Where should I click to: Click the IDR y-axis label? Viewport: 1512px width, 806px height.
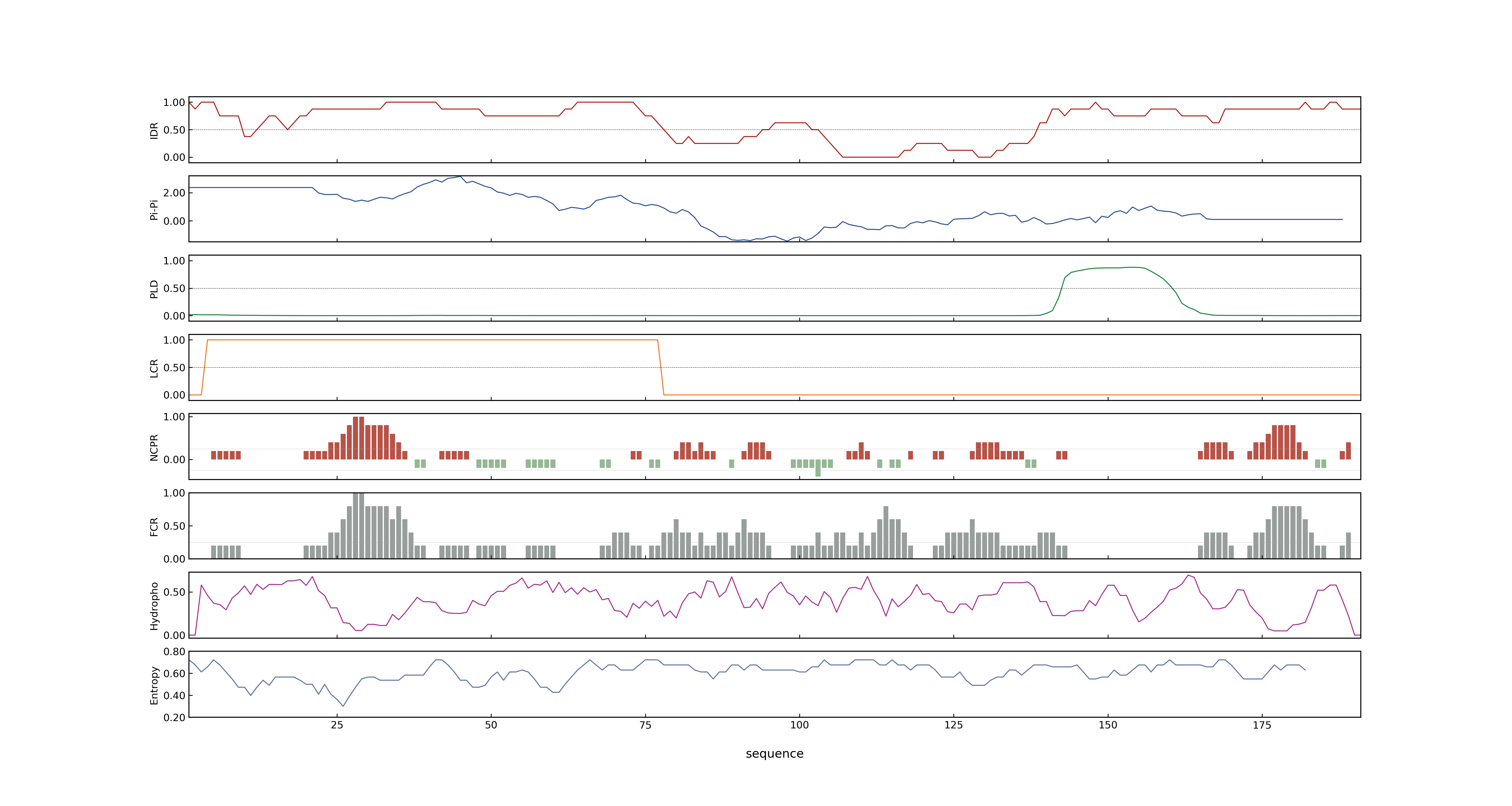click(154, 130)
